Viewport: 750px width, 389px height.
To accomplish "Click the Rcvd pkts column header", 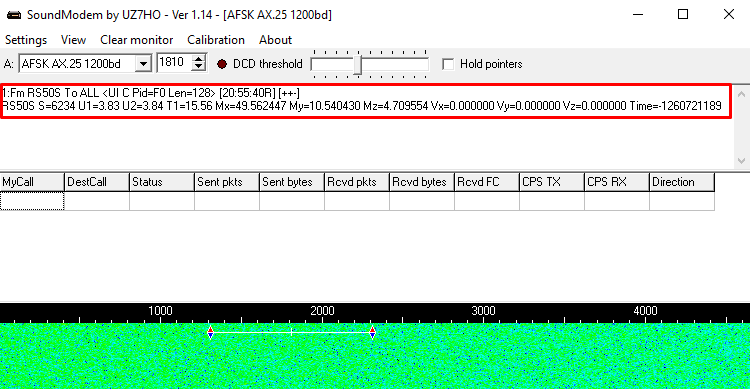I will click(357, 182).
